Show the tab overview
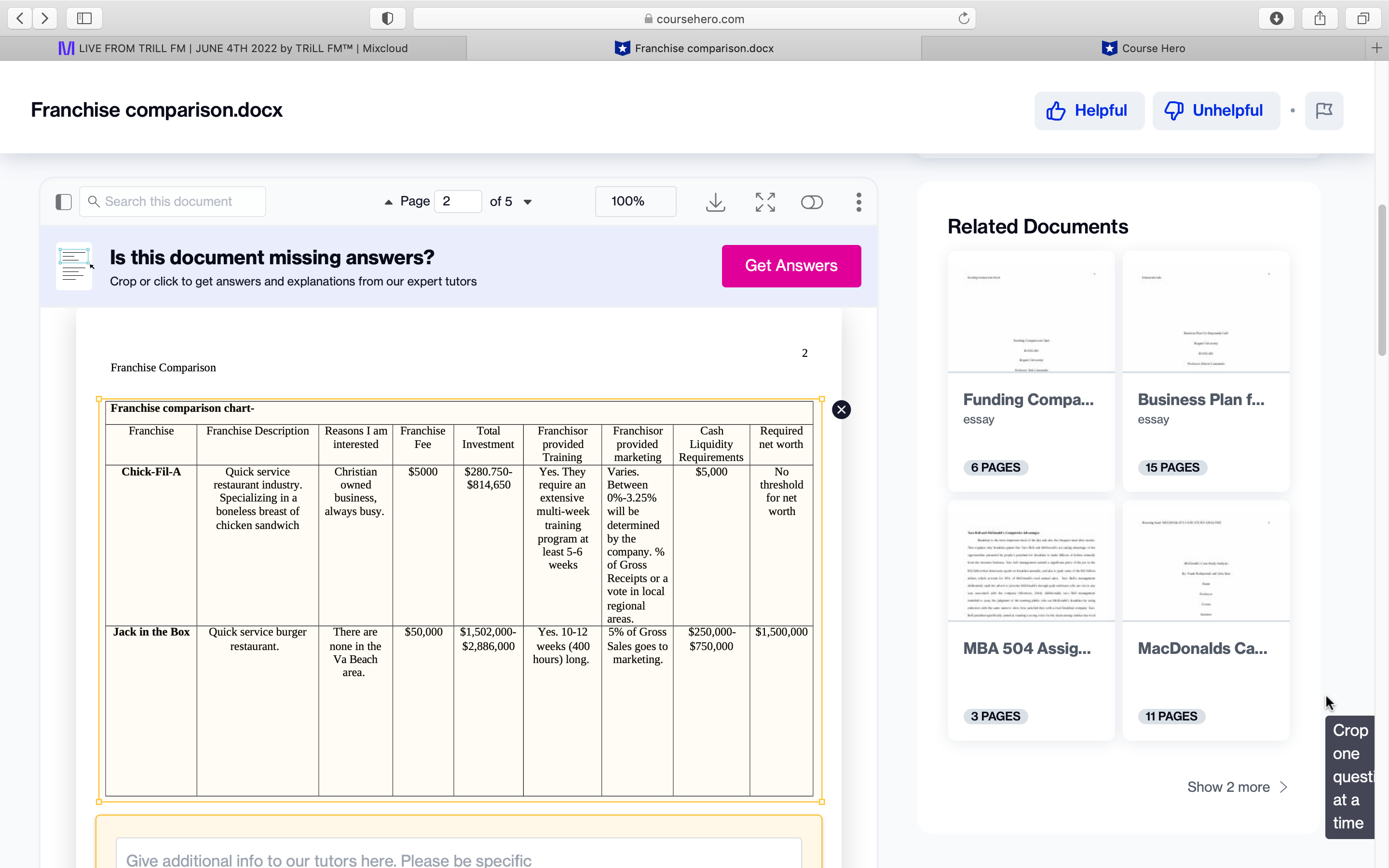The height and width of the screenshot is (868, 1389). pos(1363,18)
